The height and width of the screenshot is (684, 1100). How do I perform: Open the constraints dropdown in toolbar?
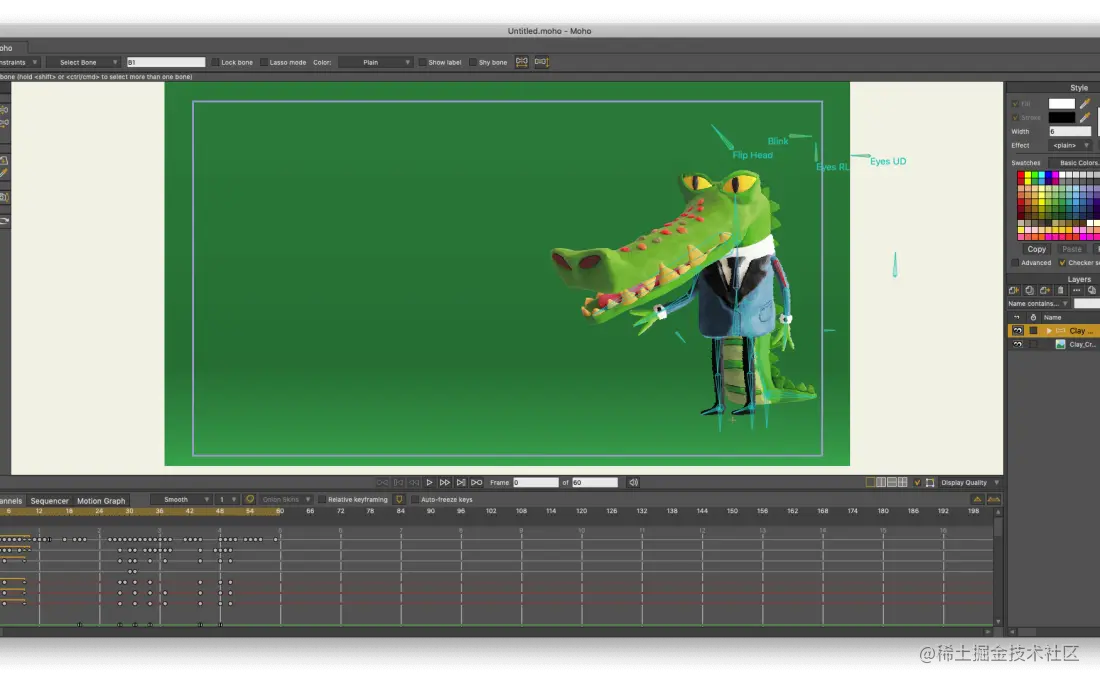tap(20, 62)
